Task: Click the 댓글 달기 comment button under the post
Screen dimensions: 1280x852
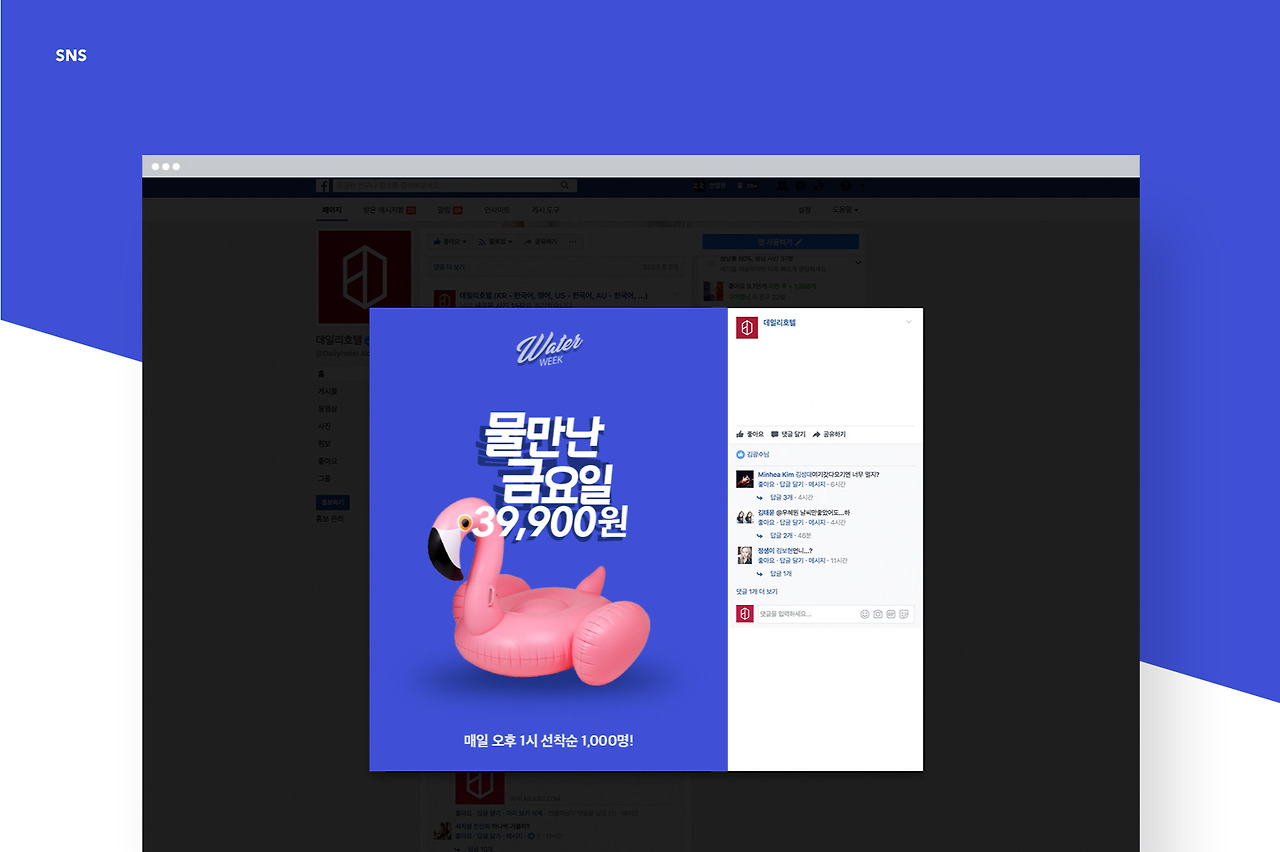Action: click(788, 434)
